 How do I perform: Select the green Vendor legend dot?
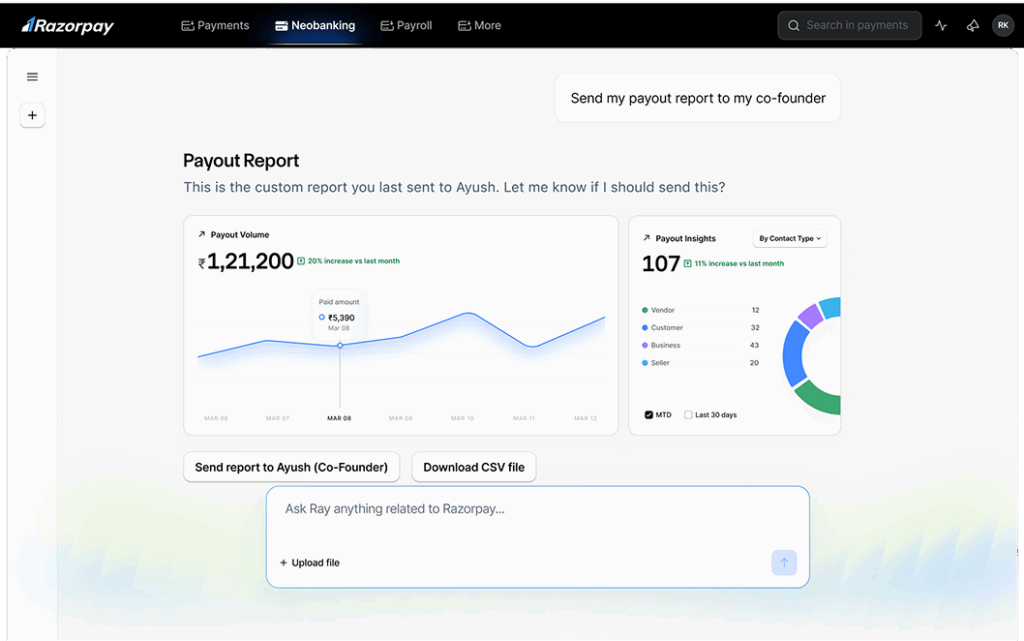[645, 311]
